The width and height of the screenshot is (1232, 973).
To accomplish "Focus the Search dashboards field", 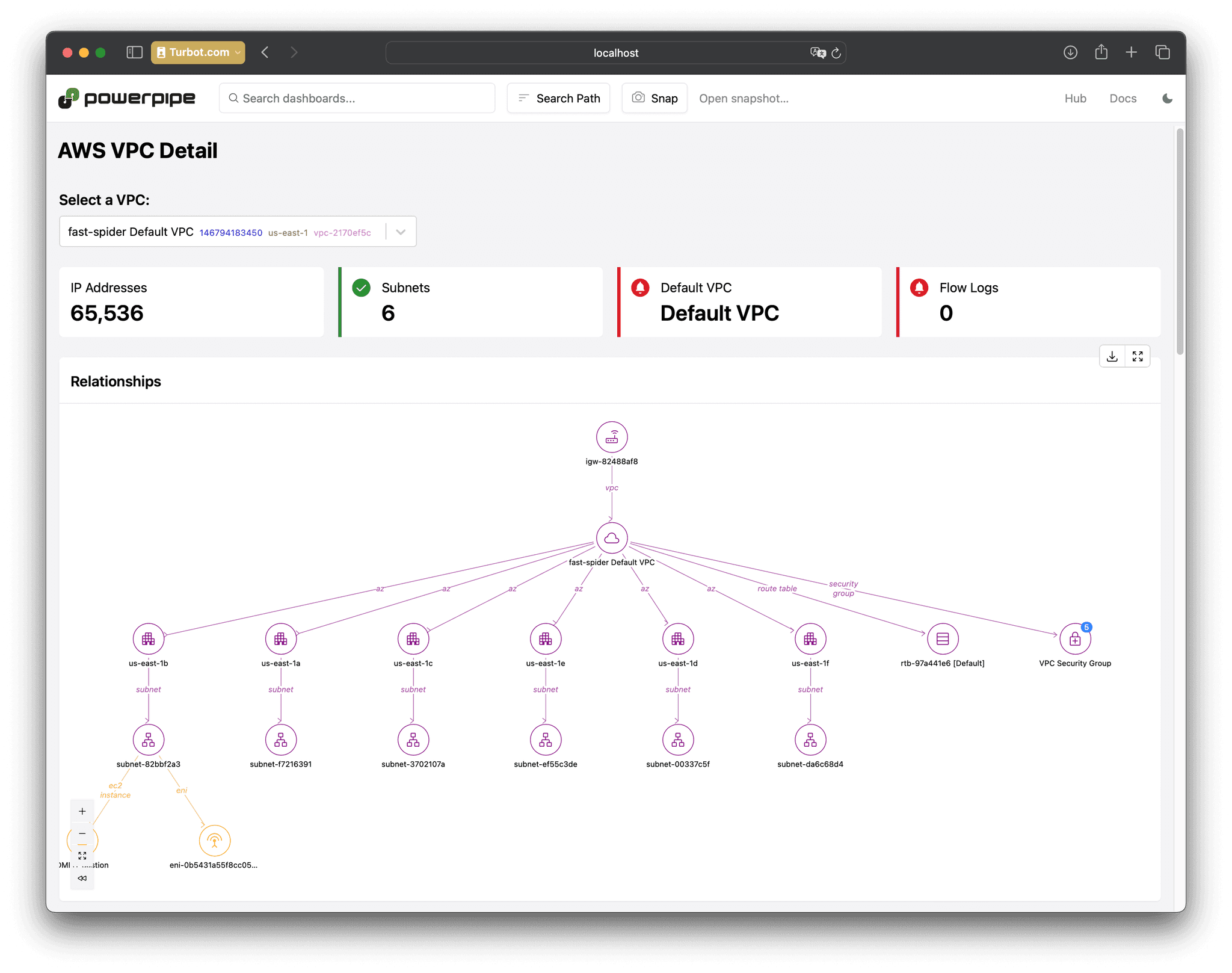I will point(357,99).
